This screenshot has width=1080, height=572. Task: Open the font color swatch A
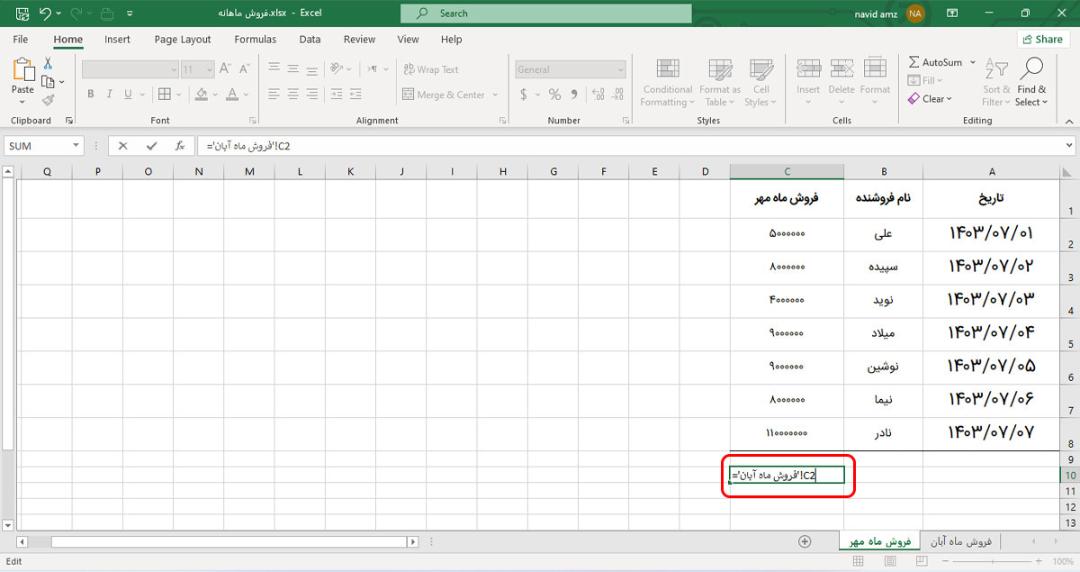(x=232, y=94)
